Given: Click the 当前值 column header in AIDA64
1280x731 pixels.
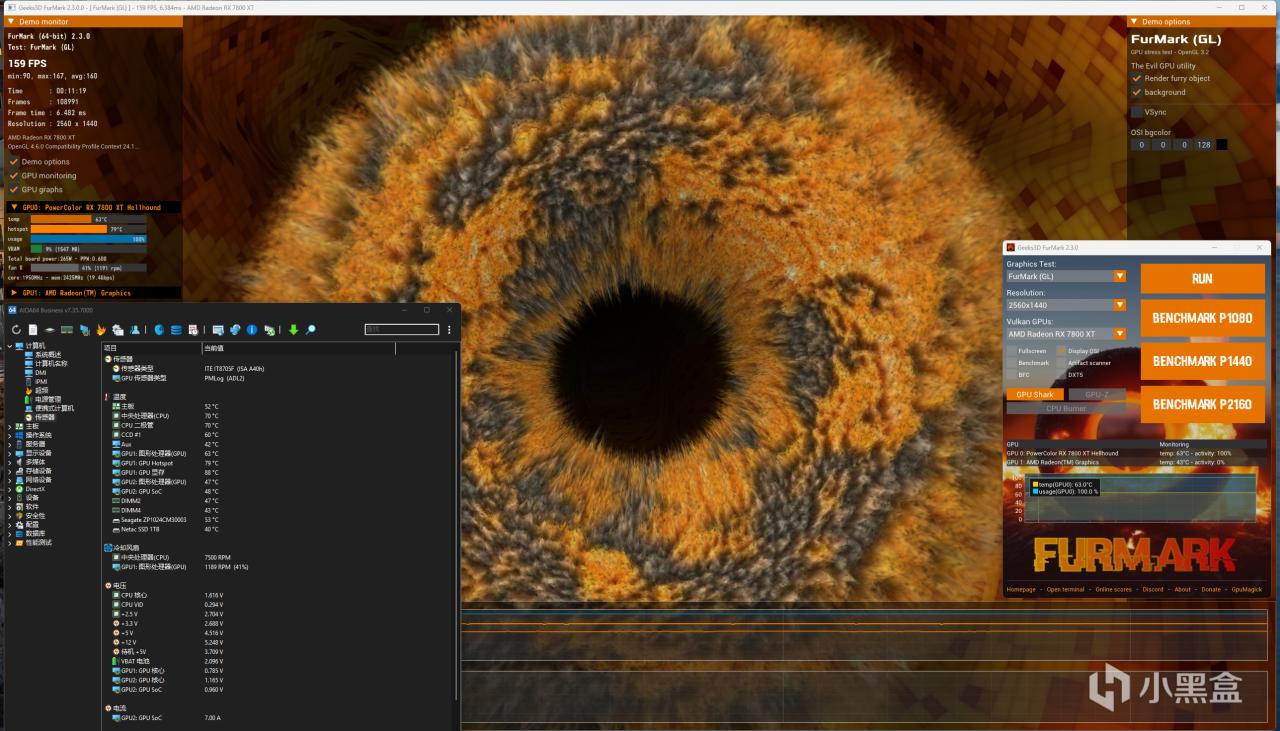Looking at the screenshot, I should (298, 348).
